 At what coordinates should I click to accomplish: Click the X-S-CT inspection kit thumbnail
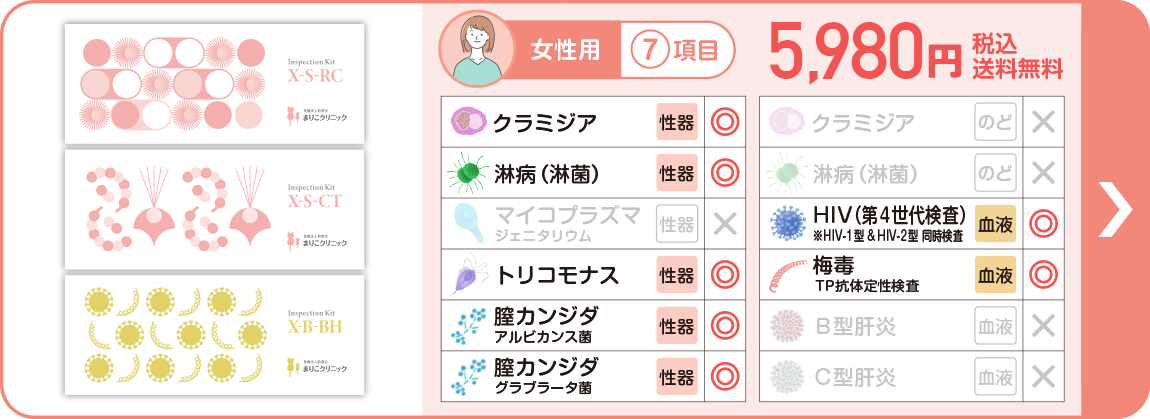click(x=214, y=210)
